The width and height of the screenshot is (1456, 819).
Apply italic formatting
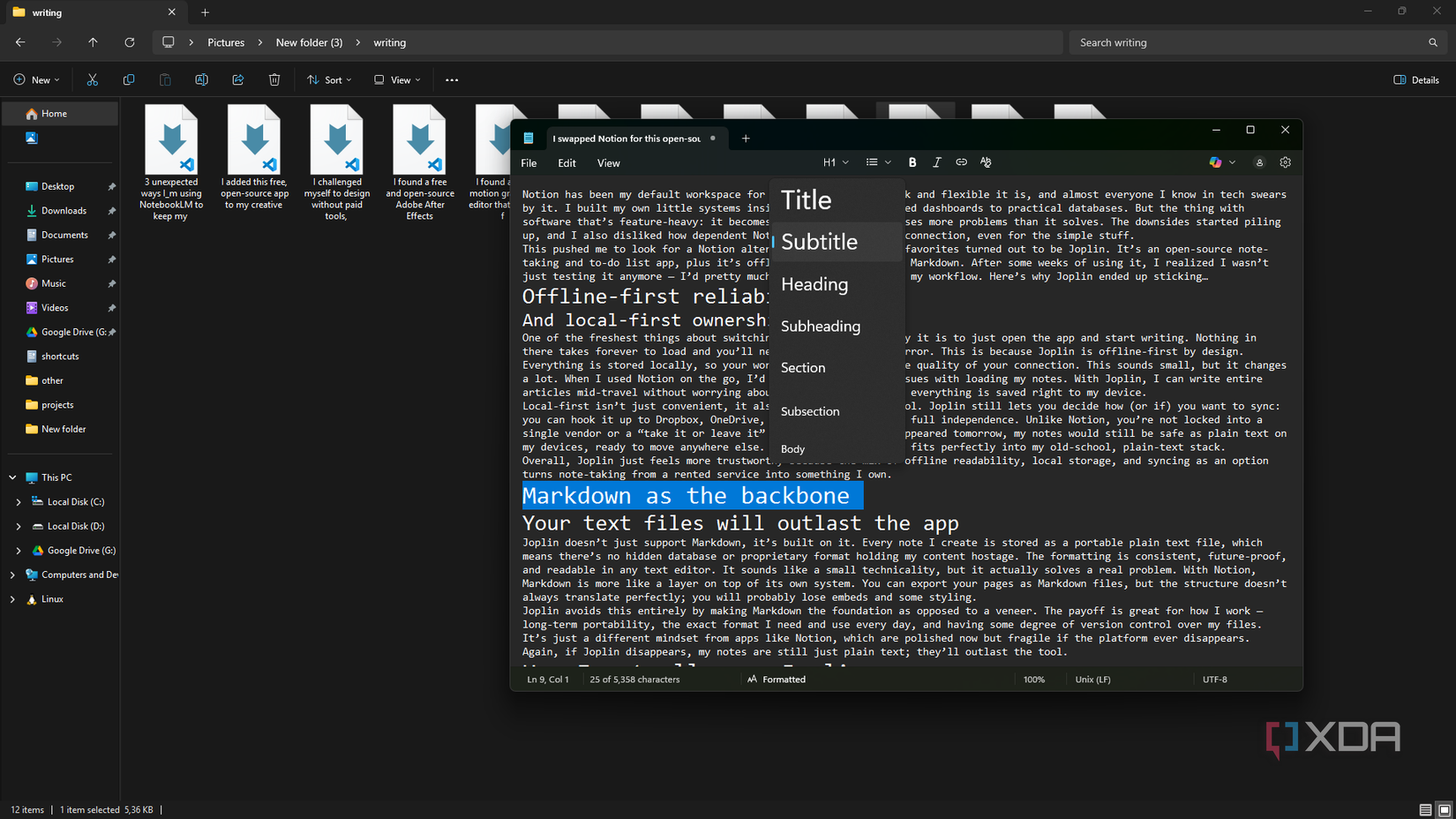[937, 162]
